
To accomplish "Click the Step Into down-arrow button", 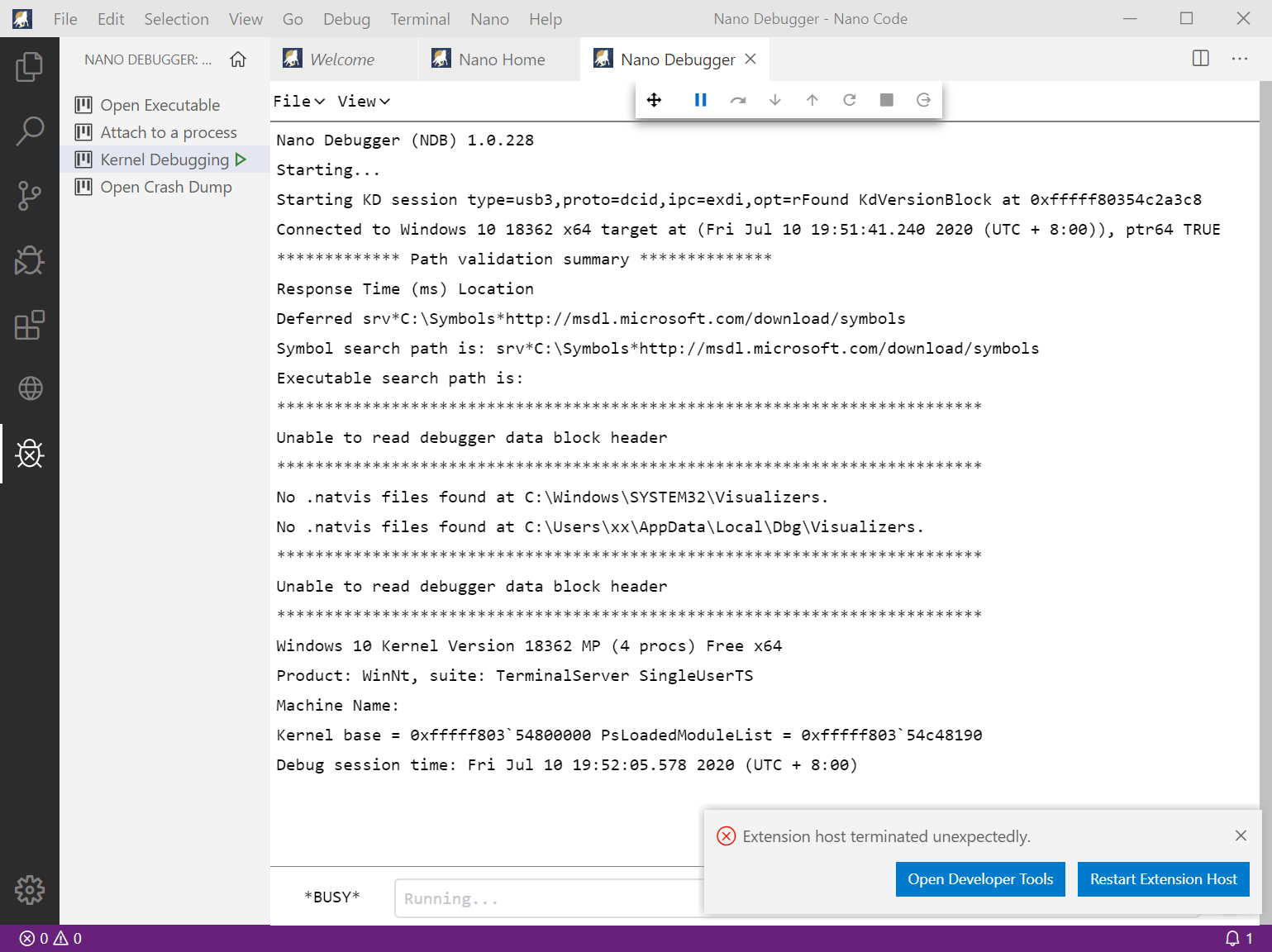I will coord(775,100).
